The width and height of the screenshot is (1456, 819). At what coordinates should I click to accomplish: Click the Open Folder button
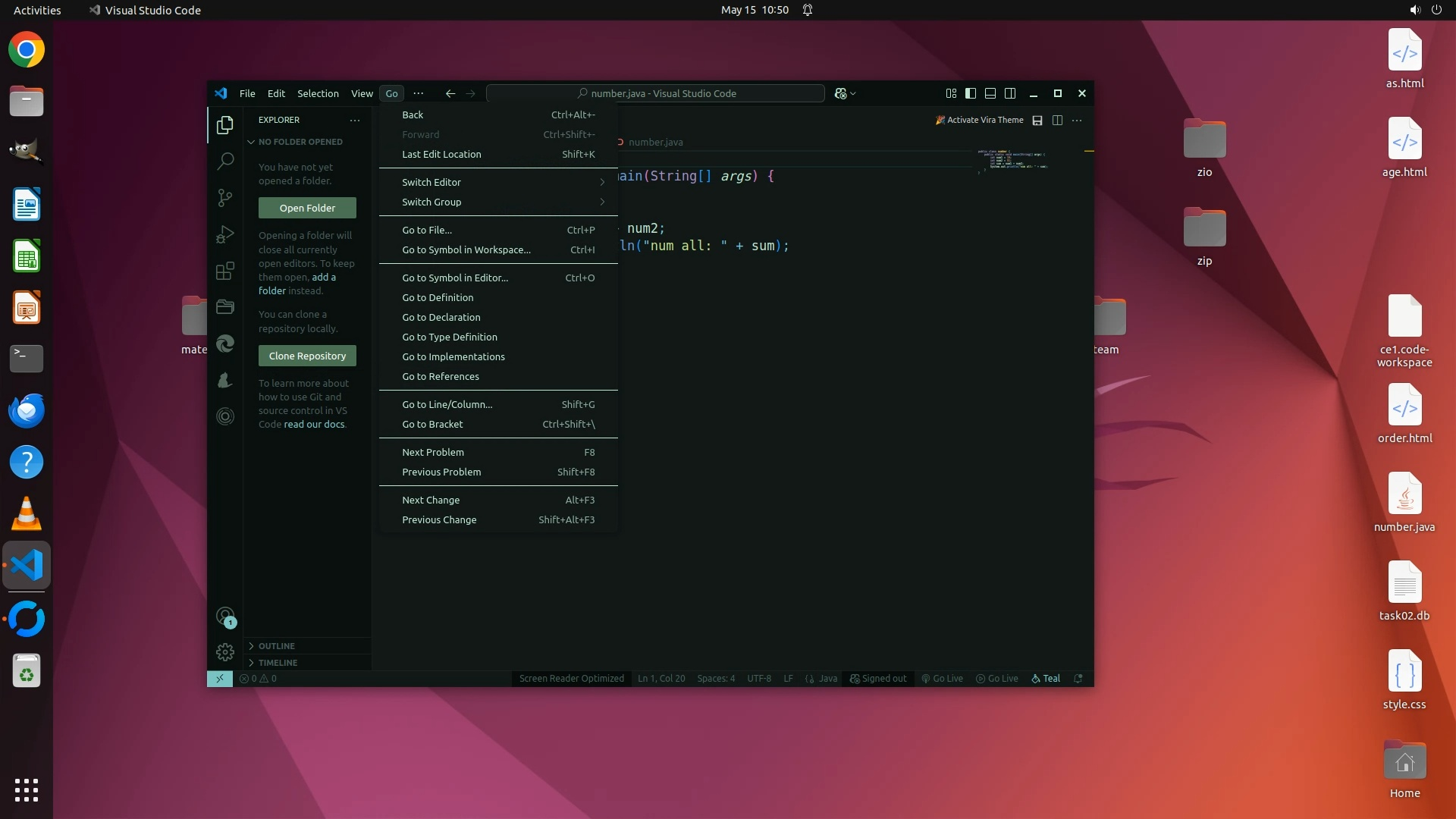pyautogui.click(x=307, y=208)
